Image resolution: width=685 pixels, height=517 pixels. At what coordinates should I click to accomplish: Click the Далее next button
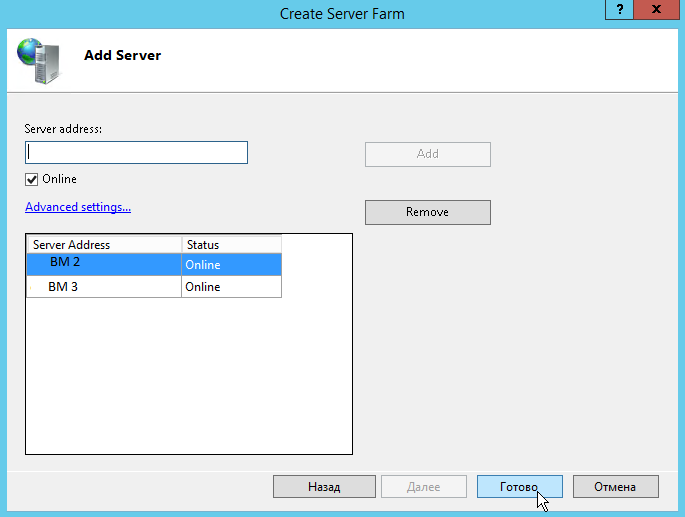tap(423, 487)
